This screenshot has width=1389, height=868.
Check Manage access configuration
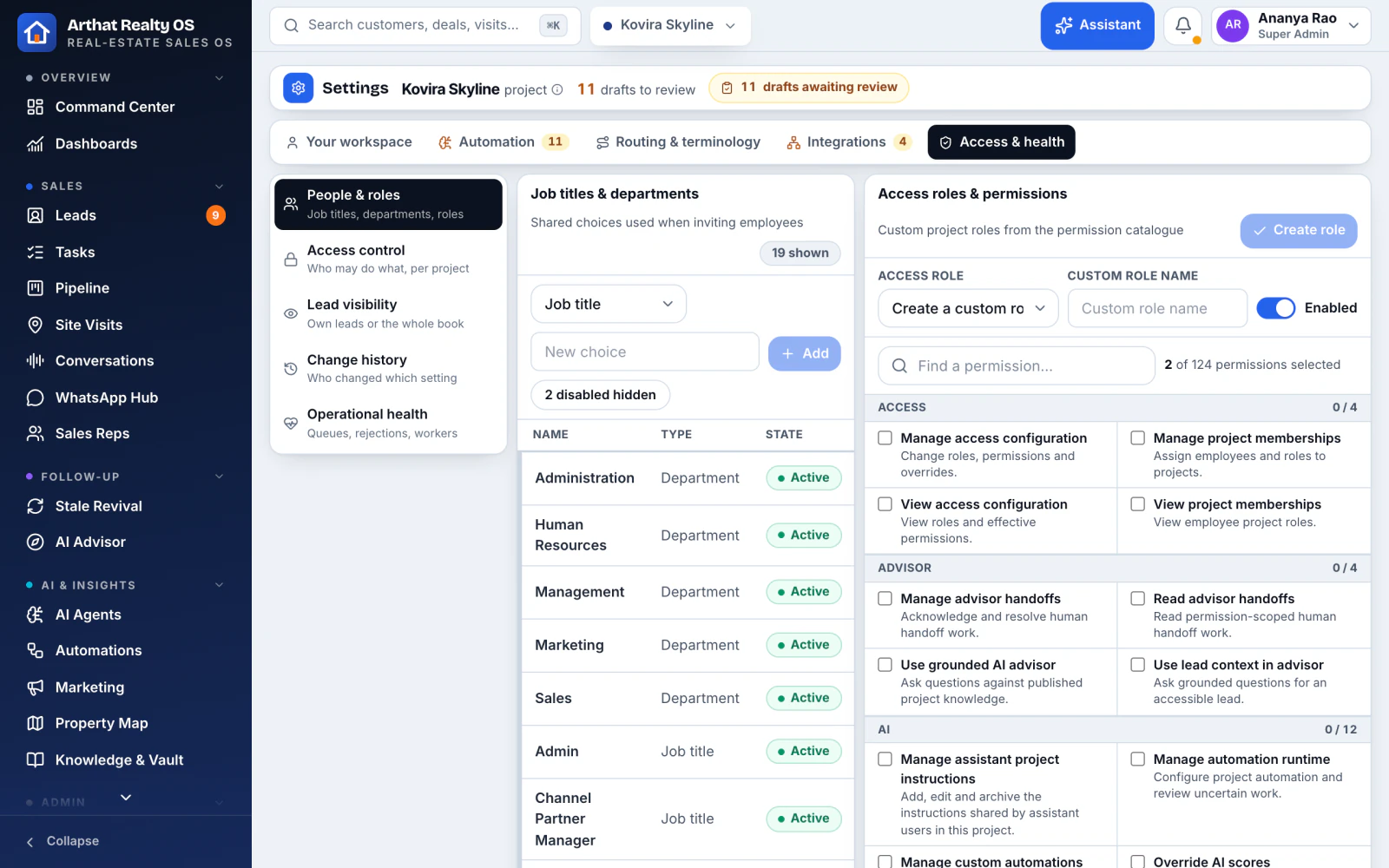[x=885, y=438]
